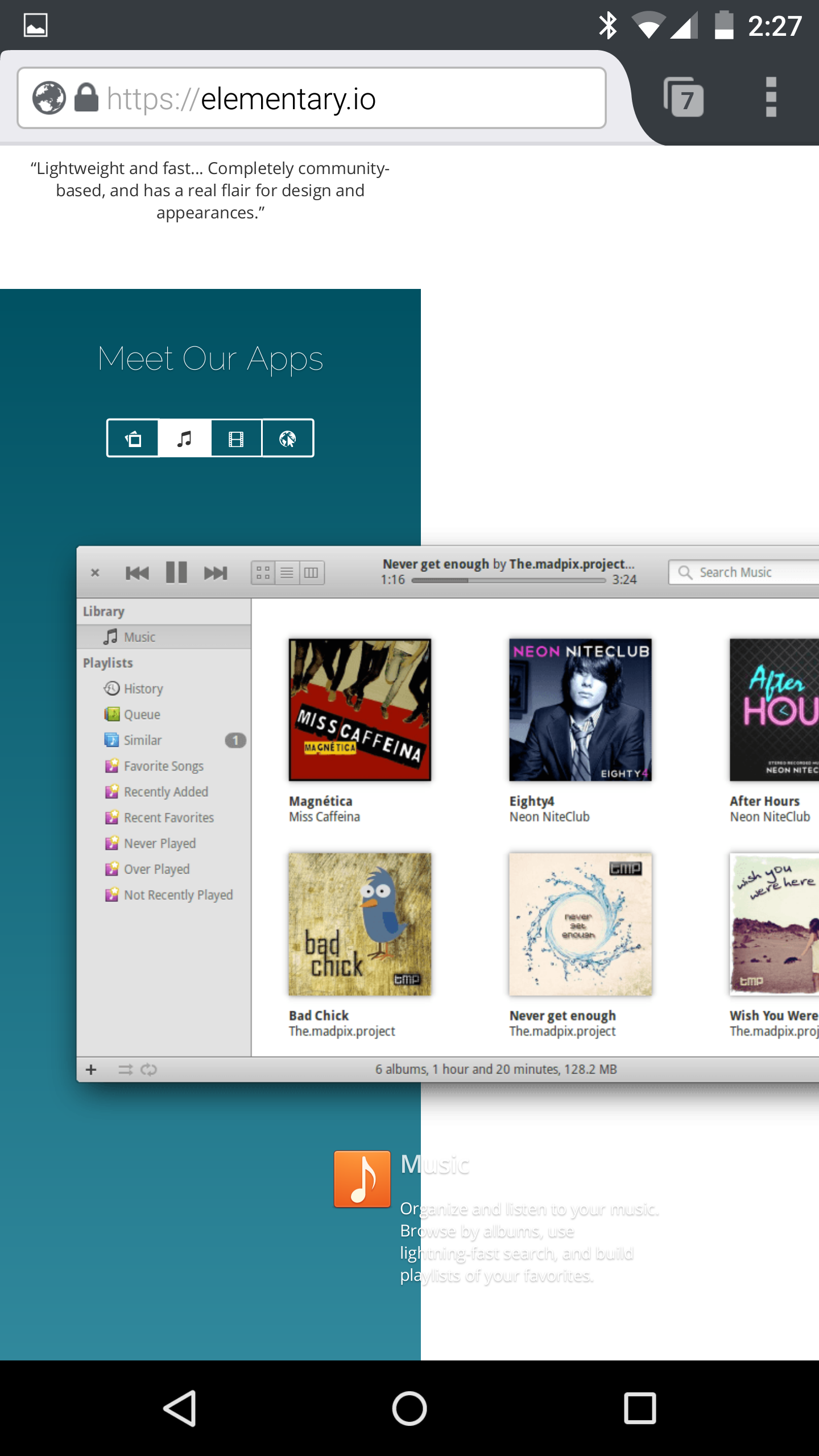Screen dimensions: 819x1456
Task: Select the Videos app film tab icon
Action: click(x=236, y=439)
